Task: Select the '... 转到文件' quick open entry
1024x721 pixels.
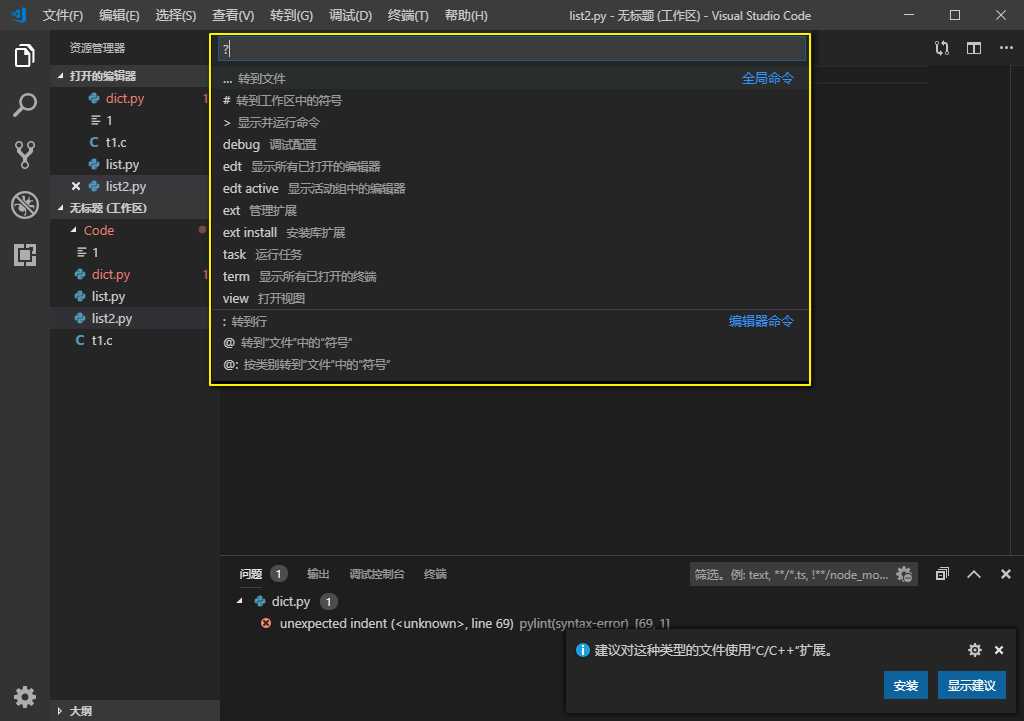Action: pyautogui.click(x=510, y=78)
